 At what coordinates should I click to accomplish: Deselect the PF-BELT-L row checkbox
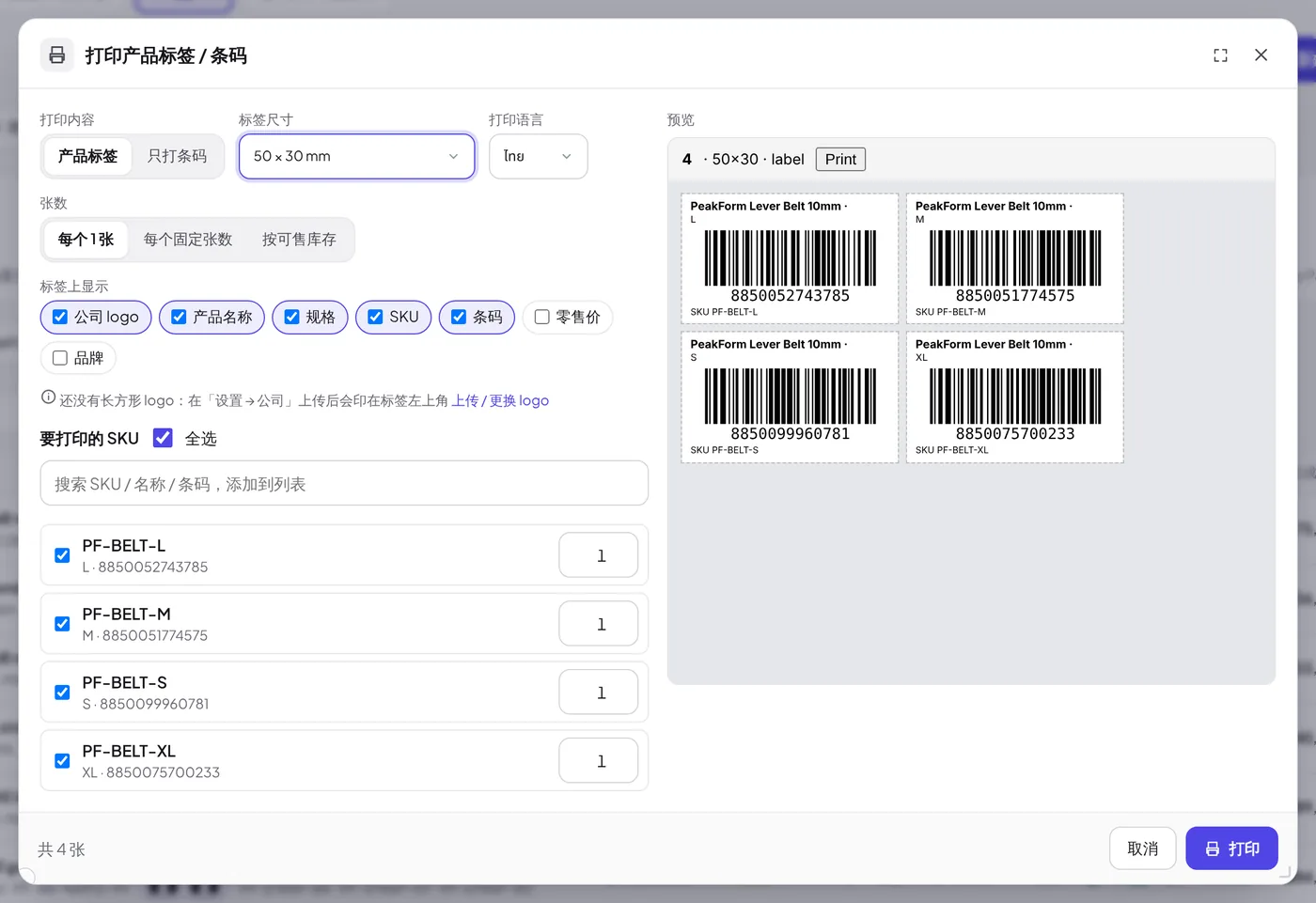coord(62,555)
